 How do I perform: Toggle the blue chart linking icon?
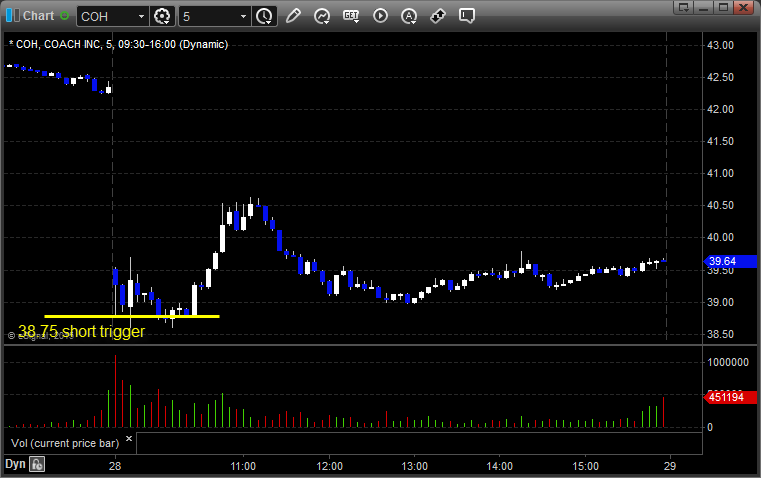tap(10, 16)
